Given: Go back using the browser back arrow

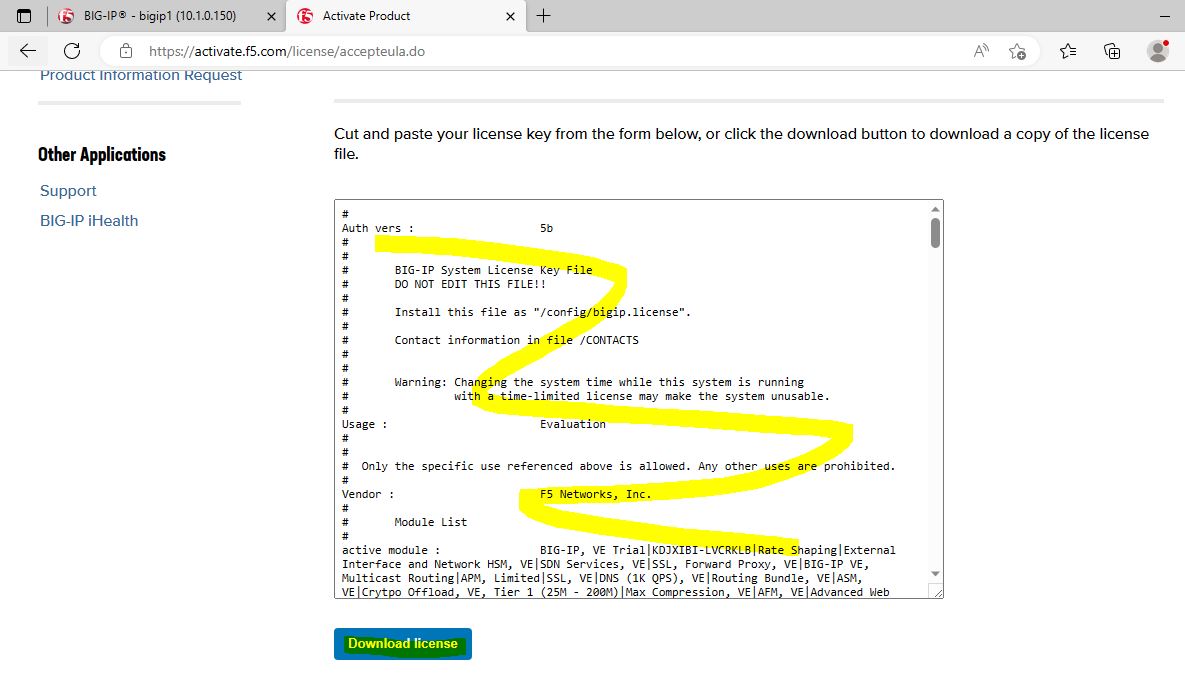Looking at the screenshot, I should [28, 51].
